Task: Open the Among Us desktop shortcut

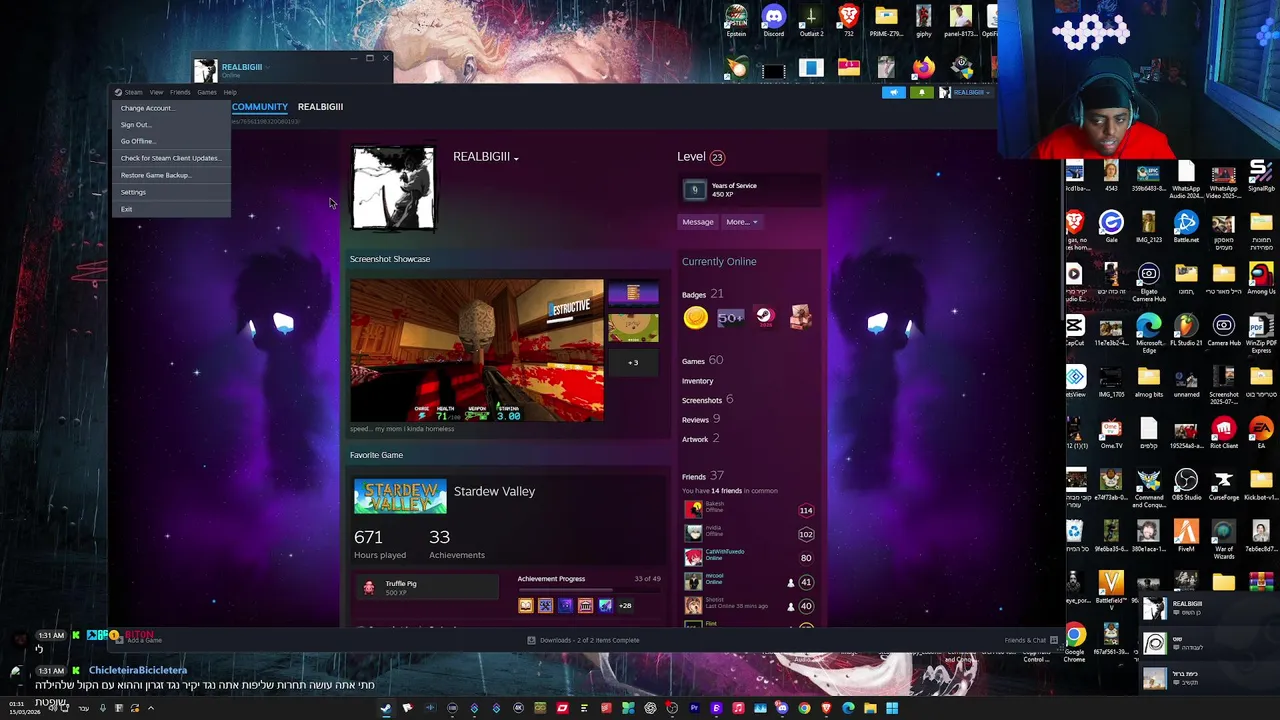Action: (1261, 278)
